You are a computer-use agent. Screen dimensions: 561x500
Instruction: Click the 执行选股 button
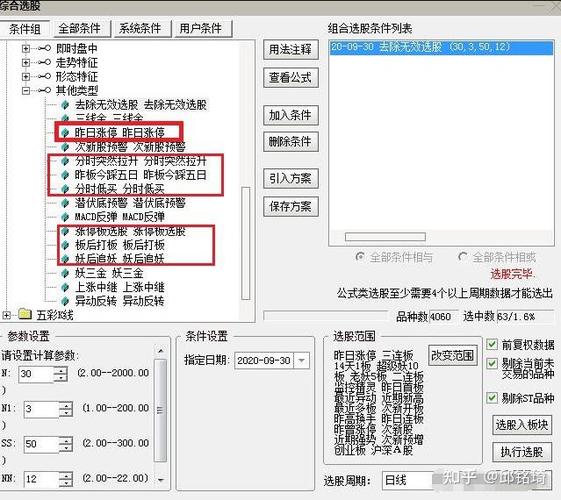(522, 452)
